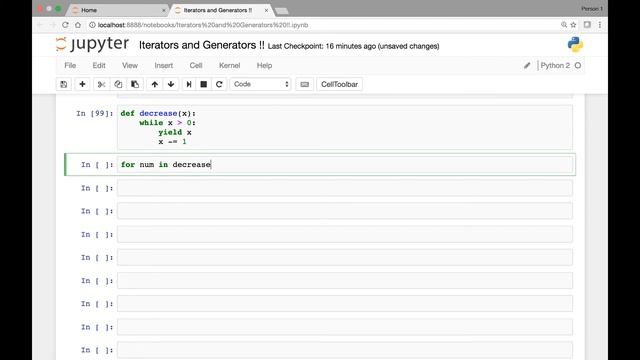The image size is (640, 360).
Task: Paste cells below icon
Action: 135,84
